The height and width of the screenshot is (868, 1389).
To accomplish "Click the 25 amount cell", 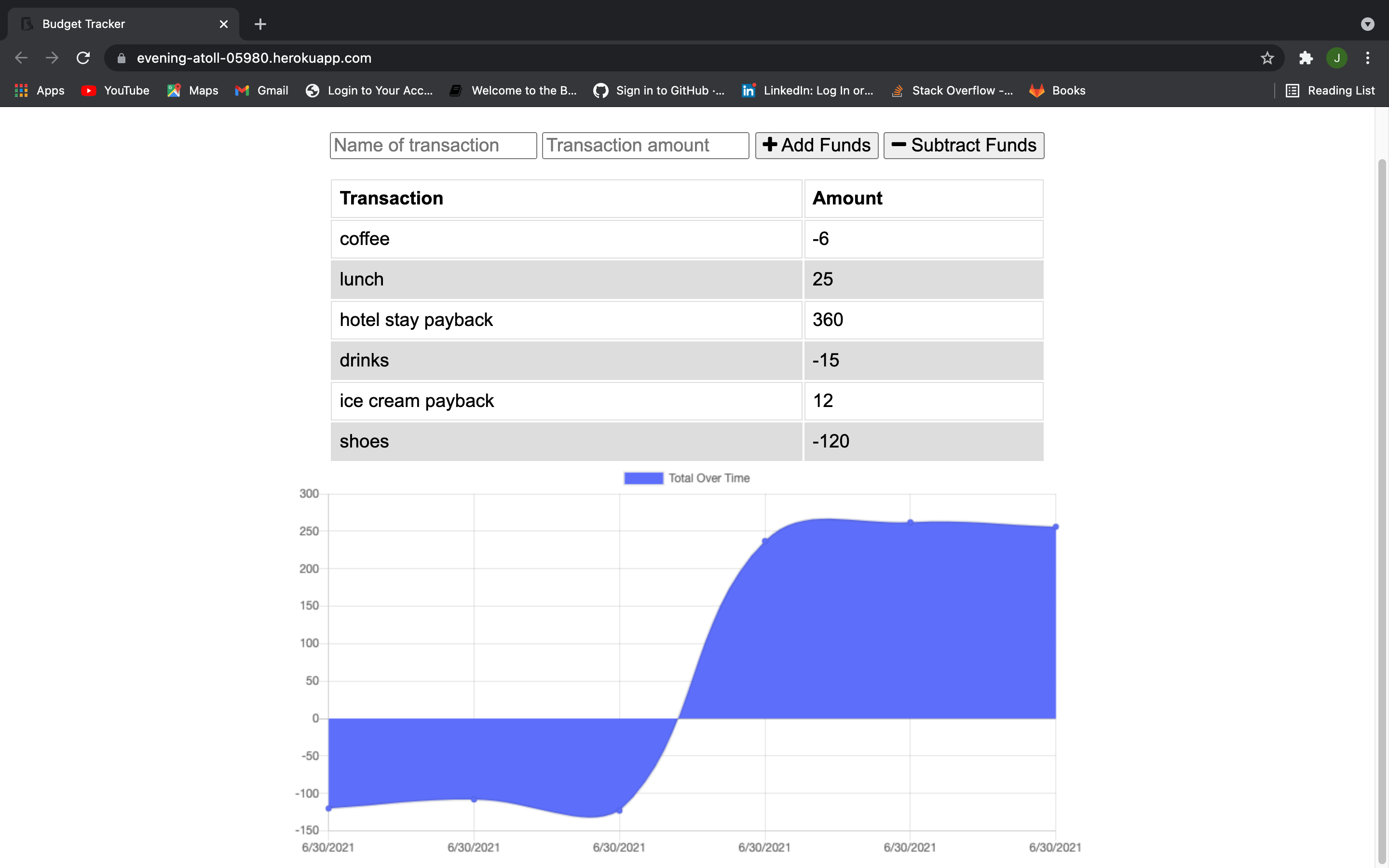I will [924, 280].
